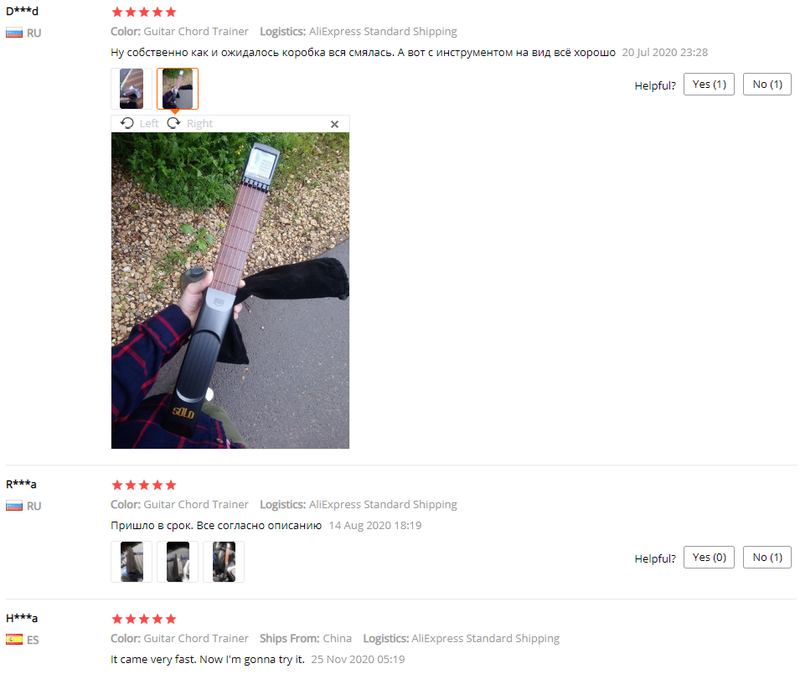Click the five-star rating of R***a's review
800x679 pixels.
click(144, 485)
